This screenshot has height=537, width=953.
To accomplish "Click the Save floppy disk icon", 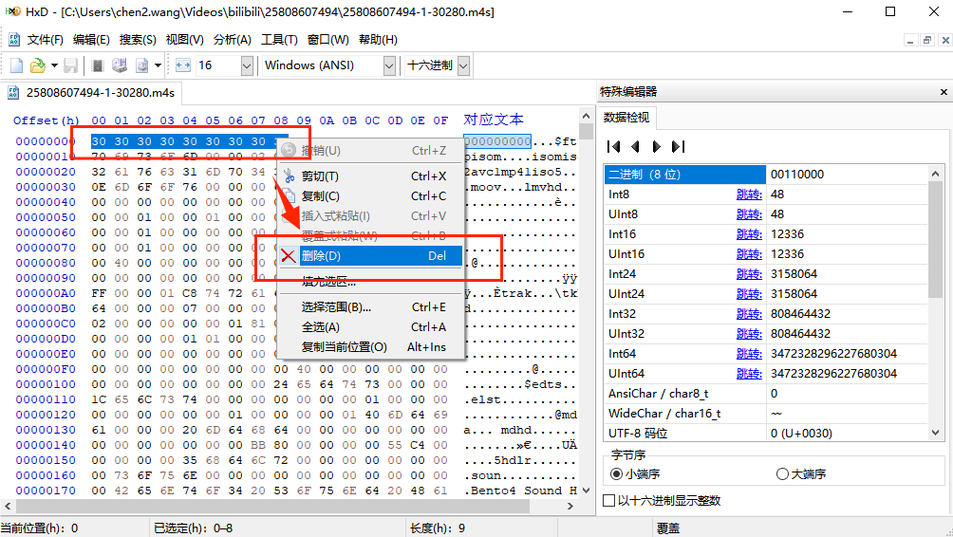I will 71,66.
